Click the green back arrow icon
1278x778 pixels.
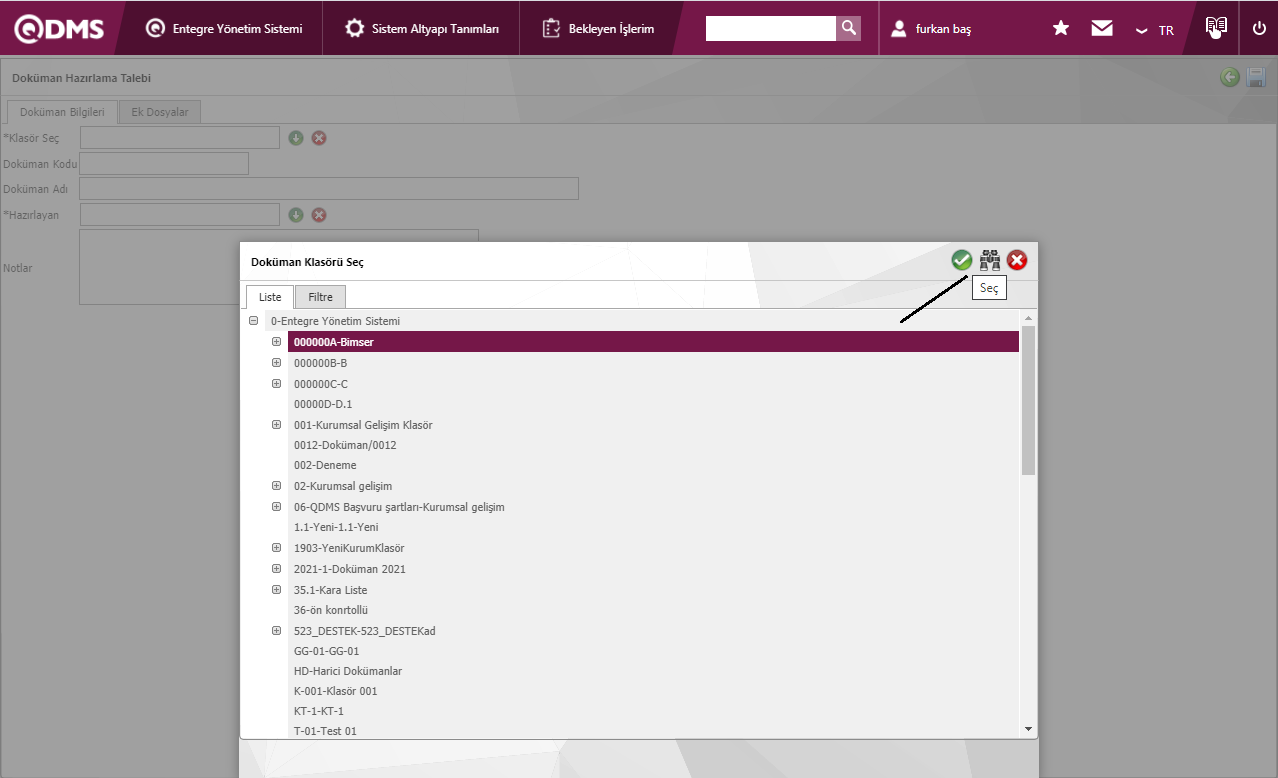coord(1230,77)
